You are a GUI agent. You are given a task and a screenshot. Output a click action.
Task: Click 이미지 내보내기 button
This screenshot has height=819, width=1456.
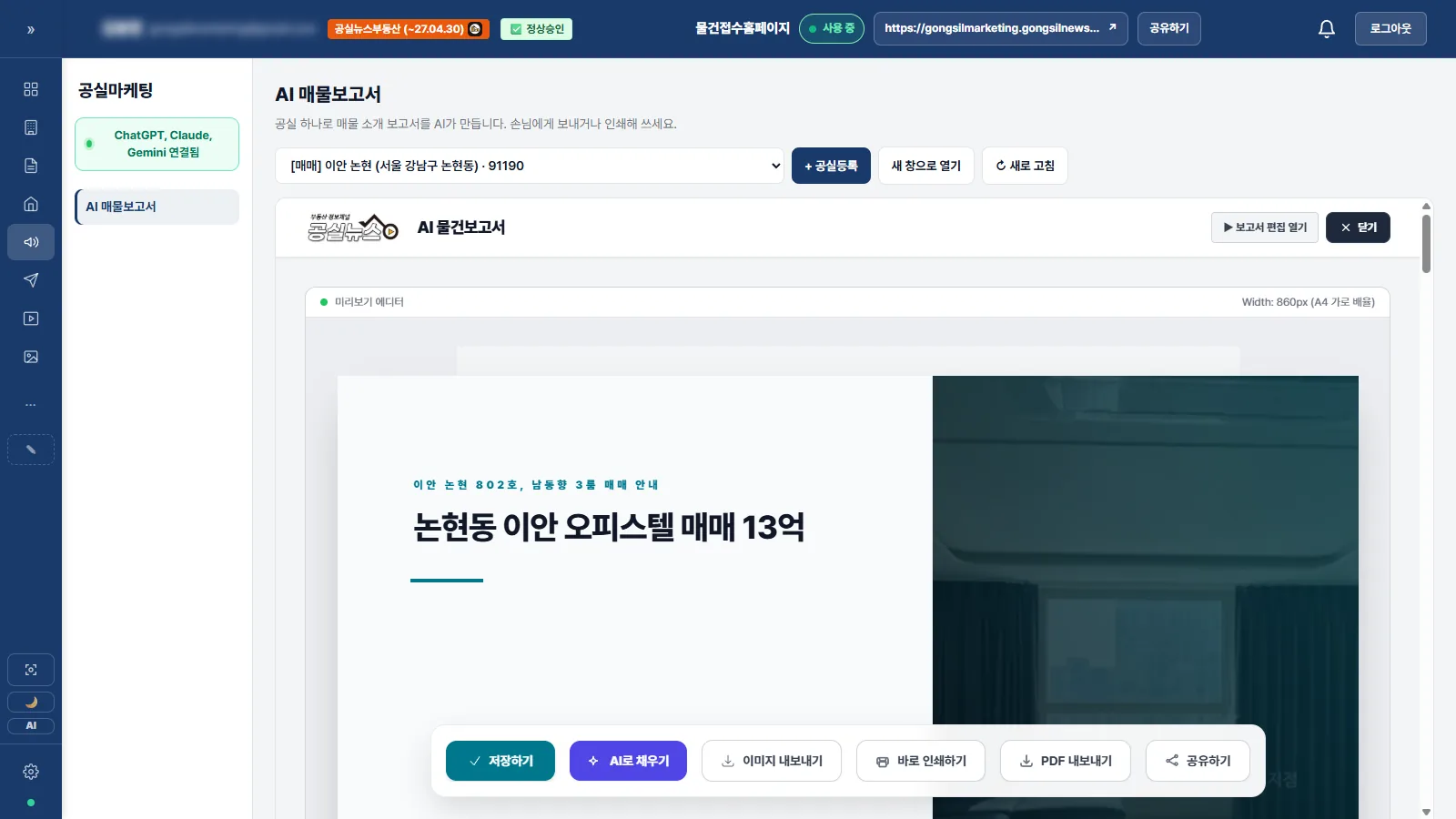[x=772, y=761]
